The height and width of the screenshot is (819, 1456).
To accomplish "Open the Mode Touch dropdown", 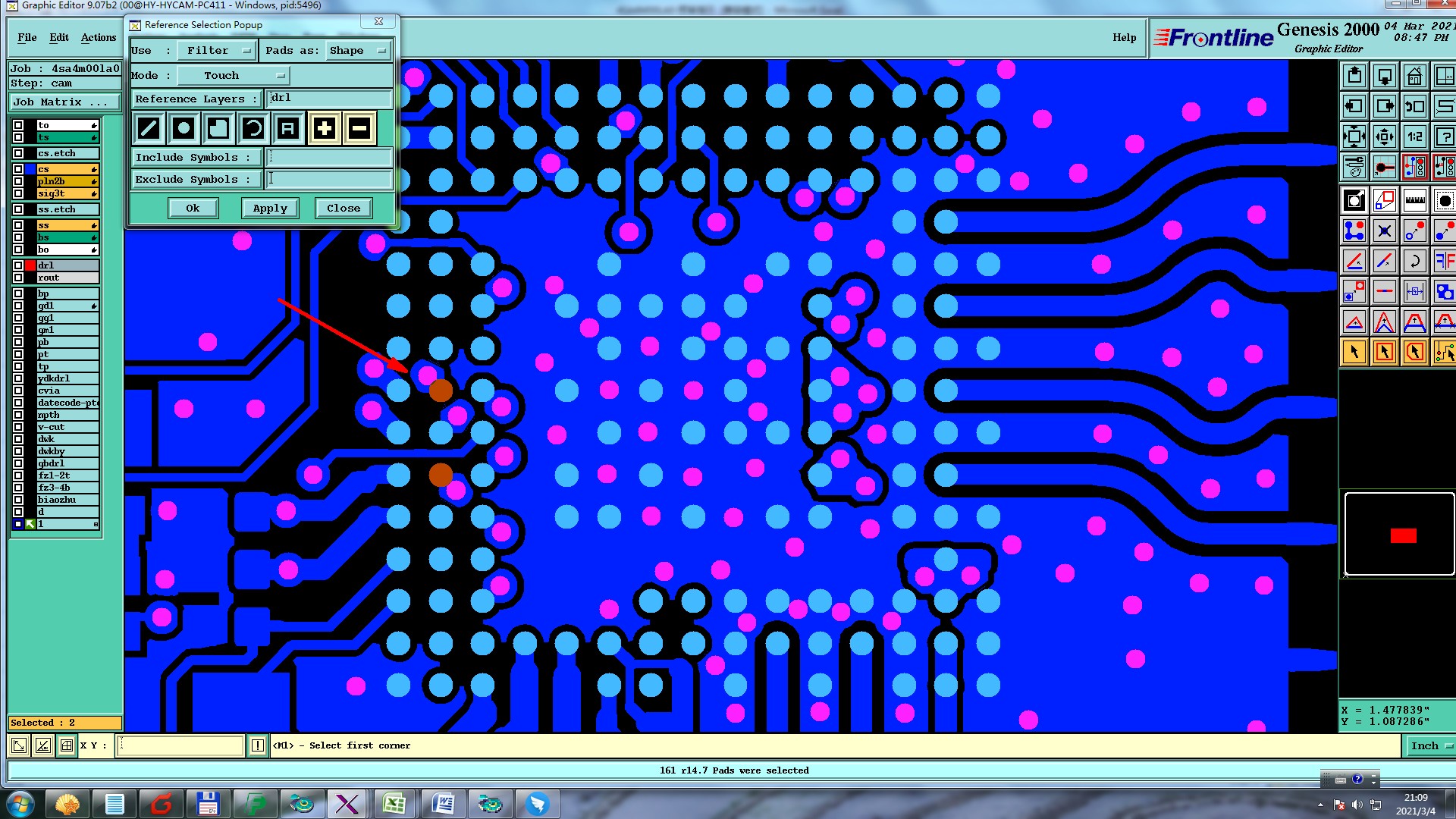I will tap(233, 75).
